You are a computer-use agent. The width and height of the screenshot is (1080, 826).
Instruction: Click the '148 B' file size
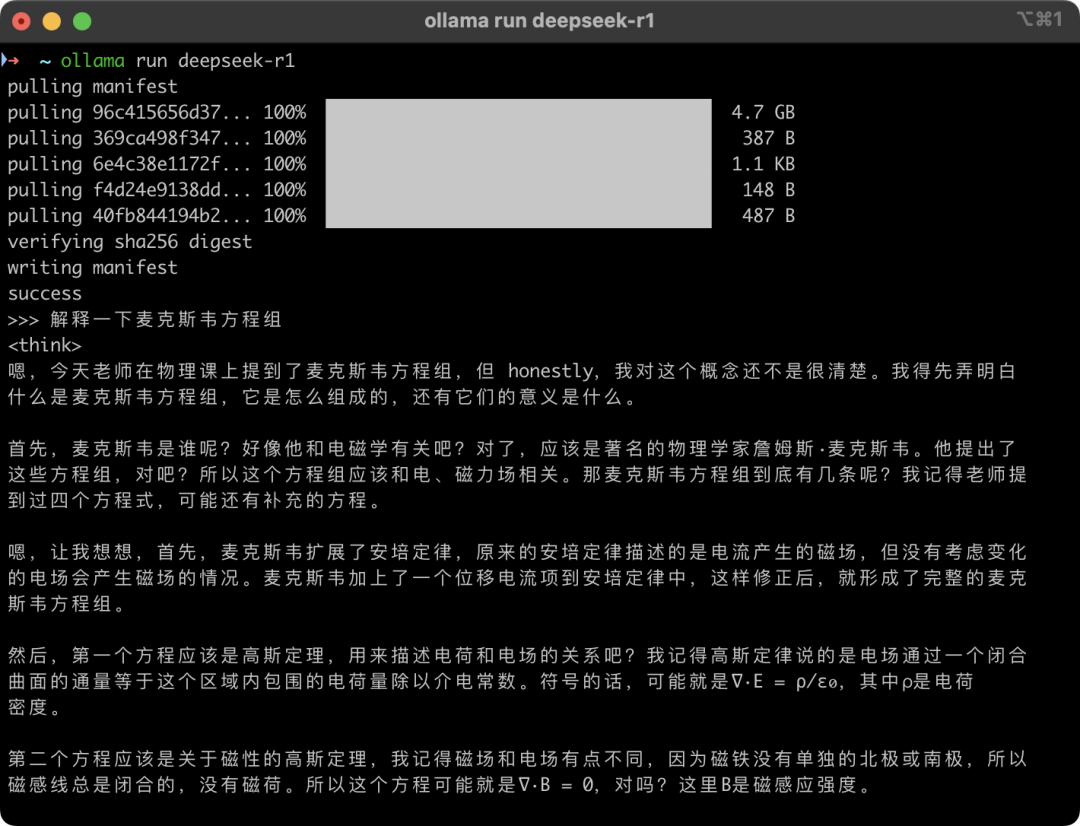point(768,190)
